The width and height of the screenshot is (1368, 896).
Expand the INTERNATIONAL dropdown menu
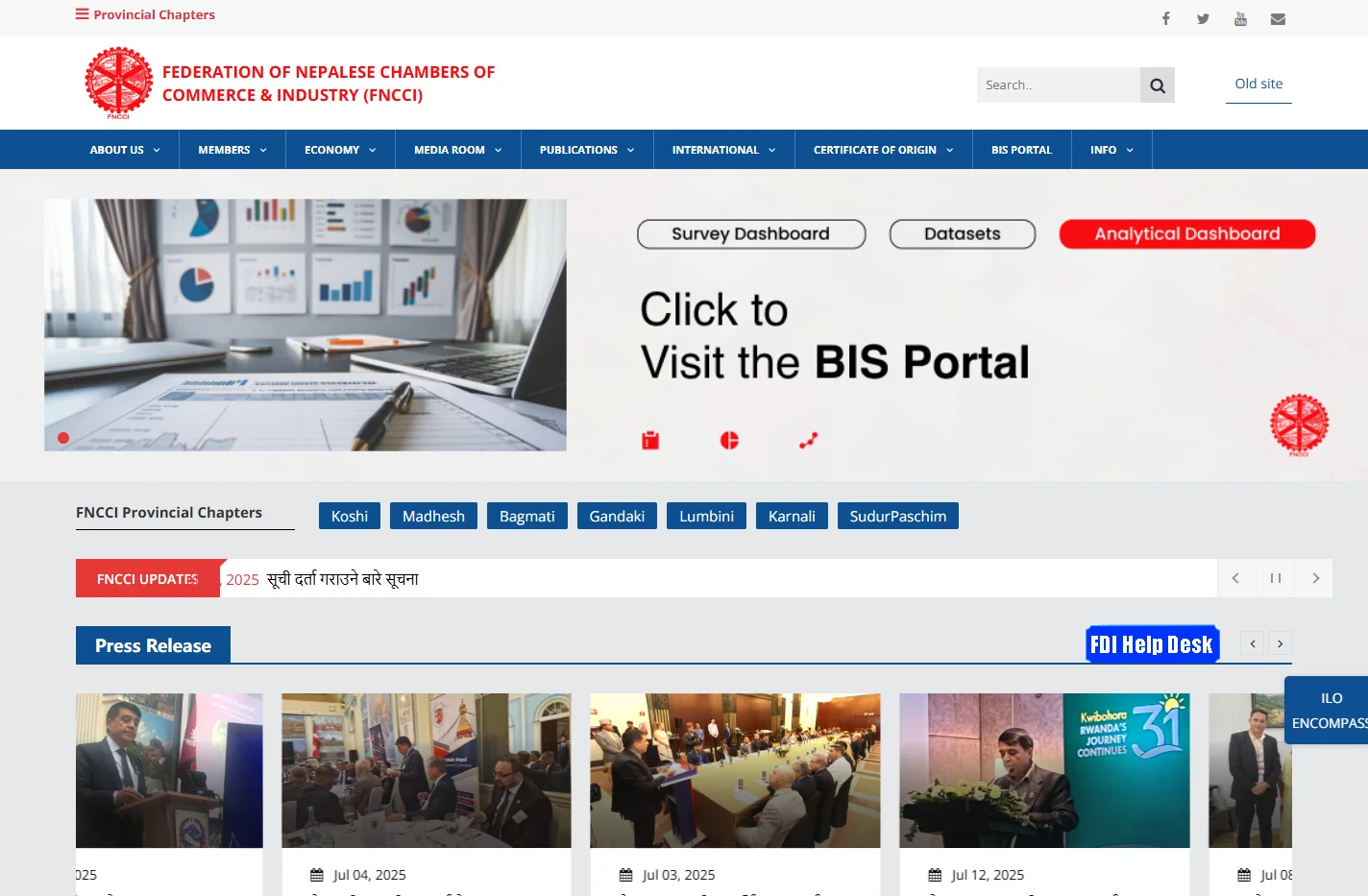pyautogui.click(x=724, y=150)
